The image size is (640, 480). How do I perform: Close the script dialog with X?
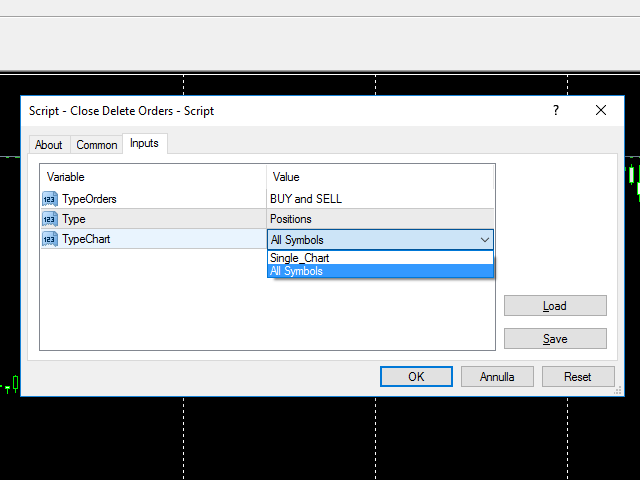click(601, 110)
